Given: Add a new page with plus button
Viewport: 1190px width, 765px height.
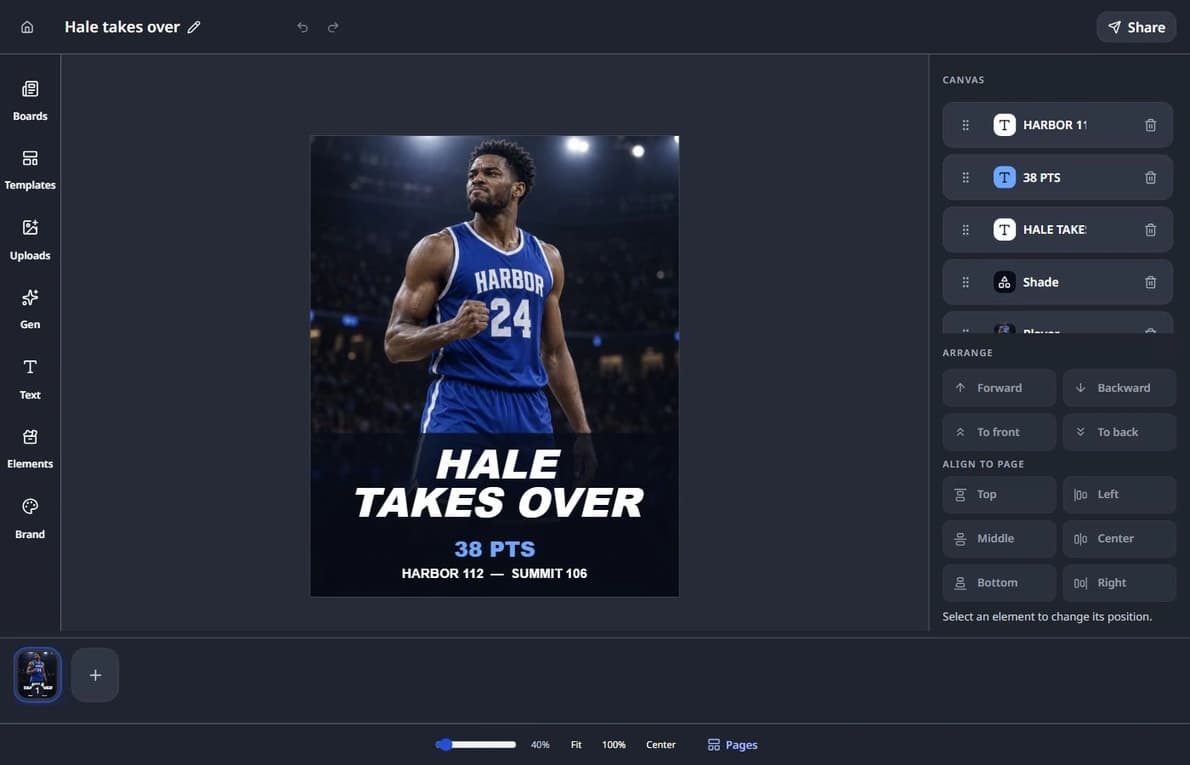Looking at the screenshot, I should click(95, 675).
